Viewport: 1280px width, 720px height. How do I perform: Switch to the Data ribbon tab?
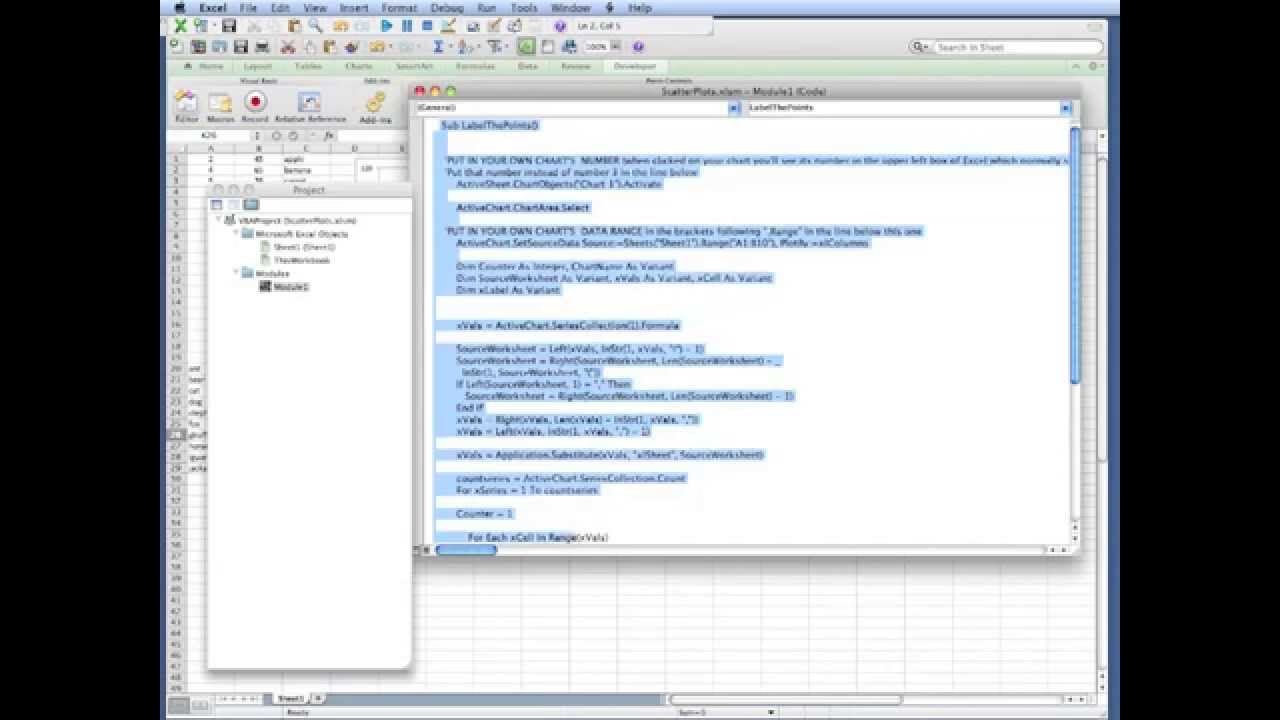[527, 66]
